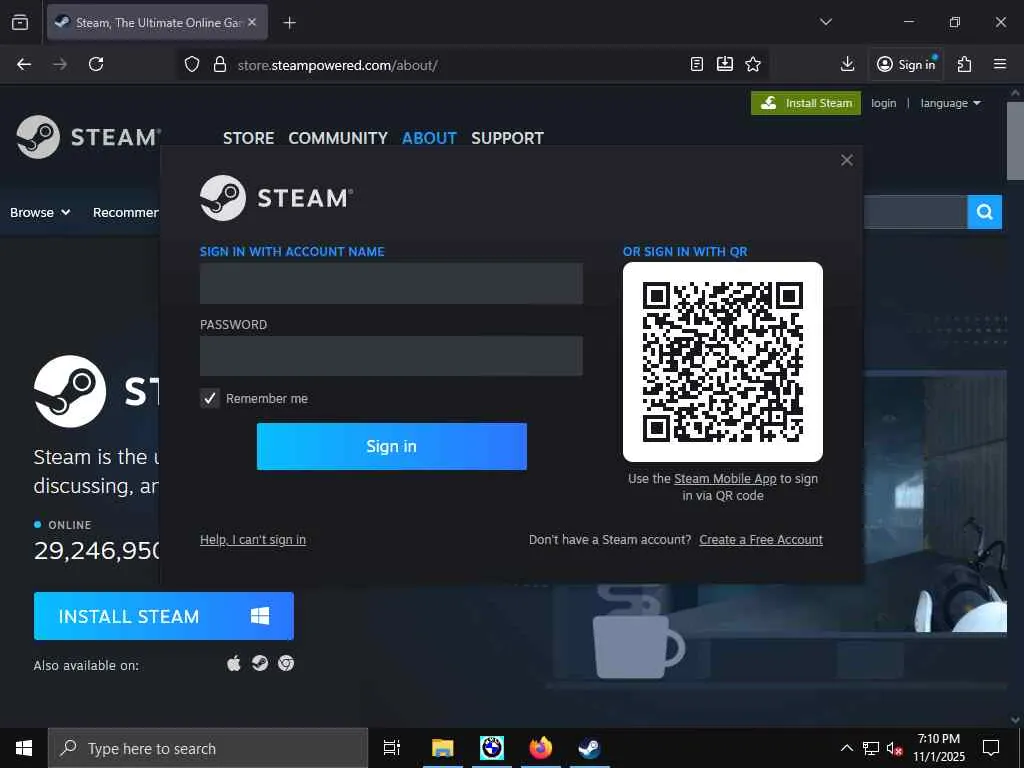Image resolution: width=1024 pixels, height=768 pixels.
Task: Click the green Install Steam header button
Action: 806,103
